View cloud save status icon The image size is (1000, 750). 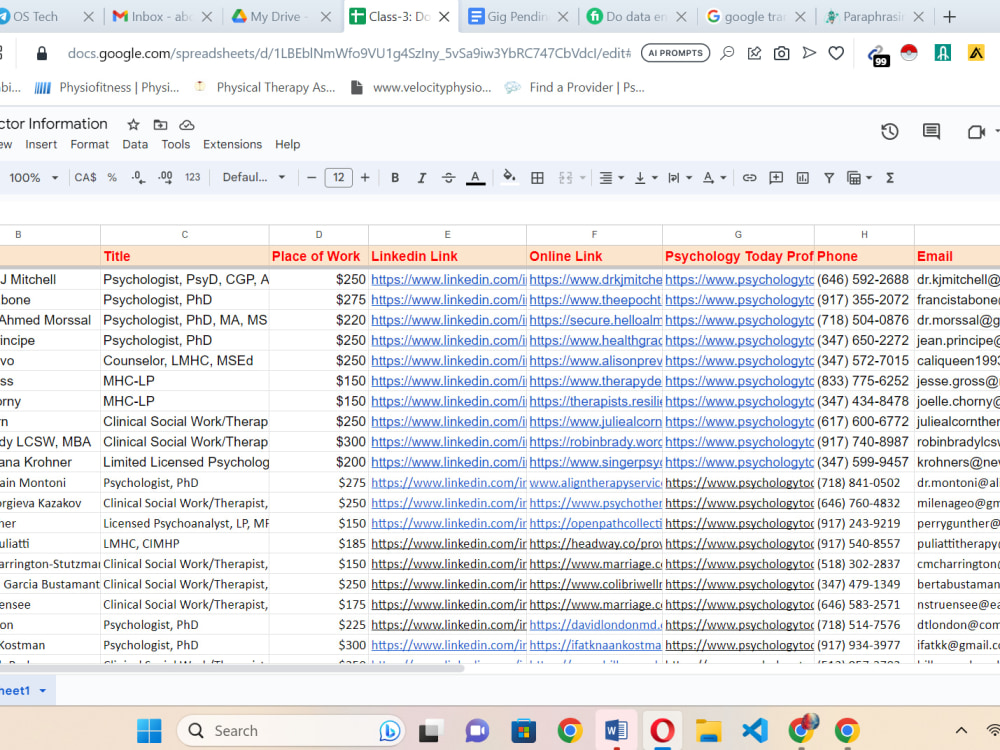coord(186,125)
